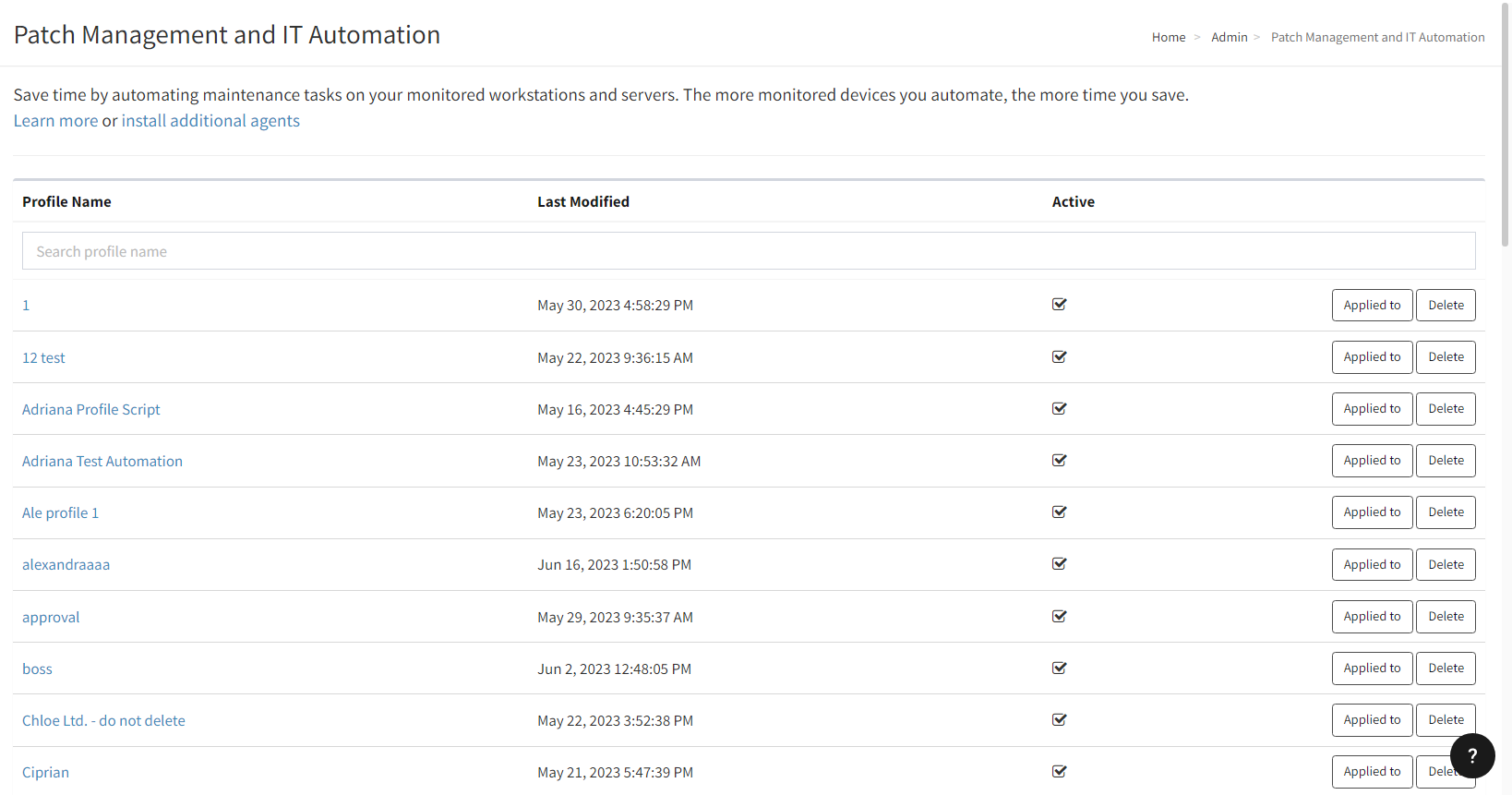This screenshot has height=795, width=1512.
Task: Click Applied to for approval
Action: [1372, 616]
